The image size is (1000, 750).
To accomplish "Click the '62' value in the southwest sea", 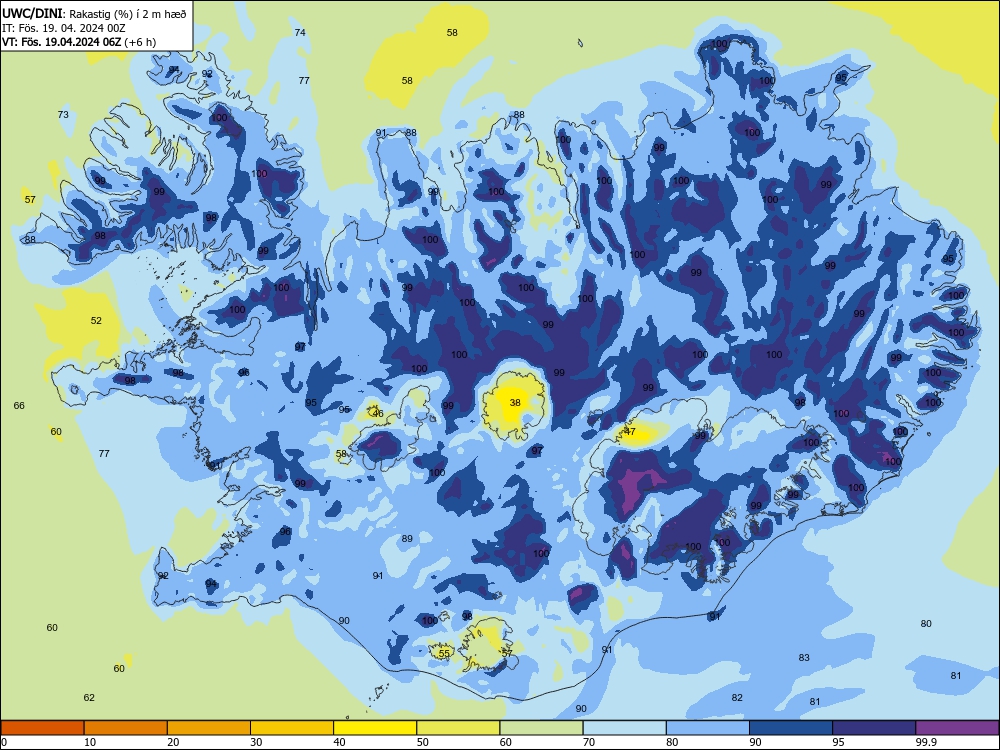I will tap(89, 698).
